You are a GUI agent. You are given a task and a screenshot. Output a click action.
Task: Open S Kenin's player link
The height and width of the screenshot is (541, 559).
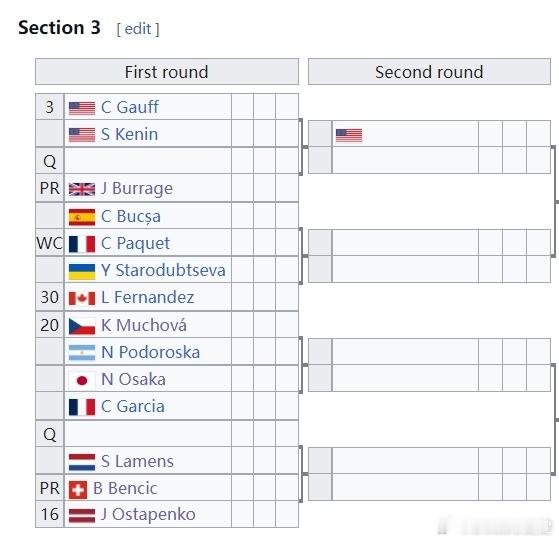coord(129,134)
